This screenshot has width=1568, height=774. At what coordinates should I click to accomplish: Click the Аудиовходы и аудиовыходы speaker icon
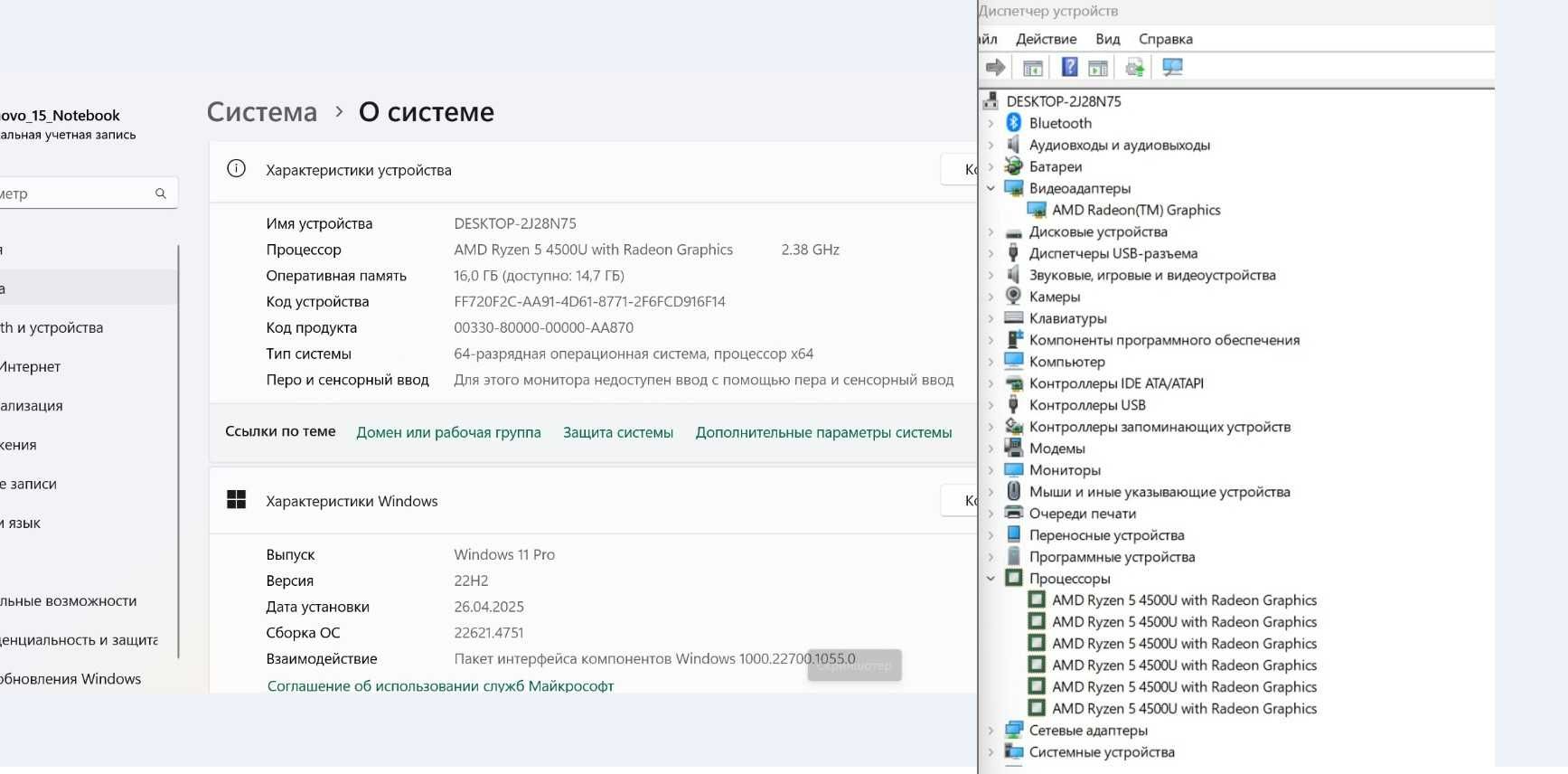coord(1014,145)
